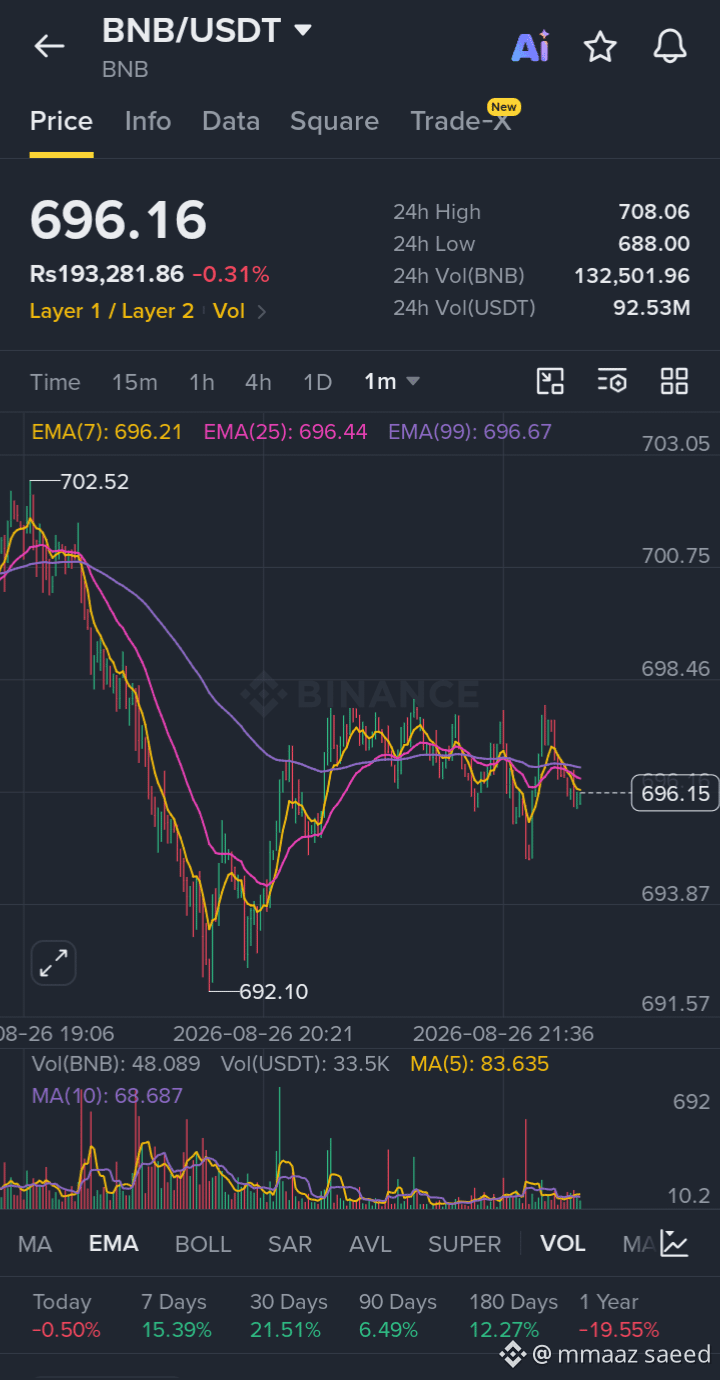Open chart settings icon
This screenshot has height=1380, width=720.
tap(612, 381)
